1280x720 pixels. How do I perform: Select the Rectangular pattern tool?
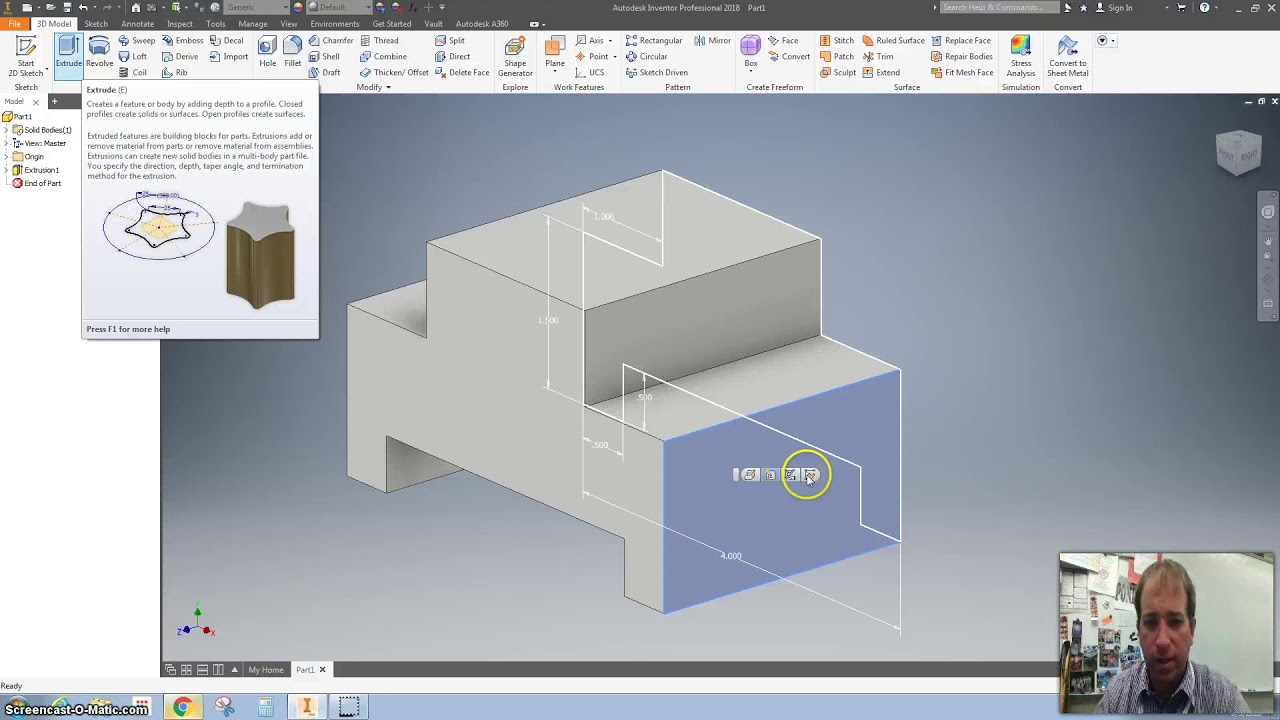pyautogui.click(x=654, y=41)
